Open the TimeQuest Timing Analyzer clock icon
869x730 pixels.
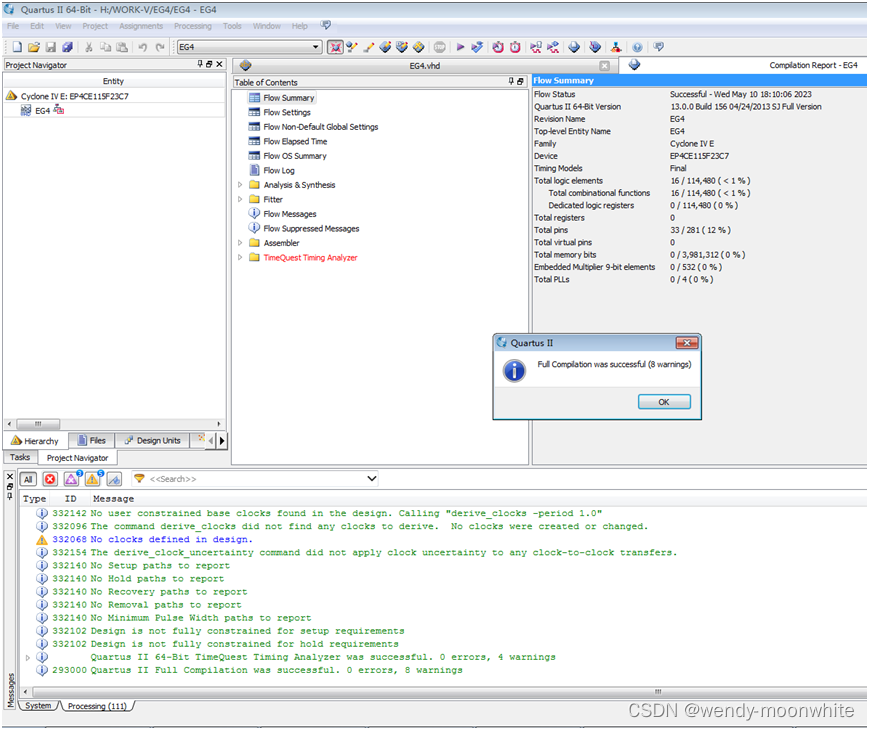tap(516, 46)
